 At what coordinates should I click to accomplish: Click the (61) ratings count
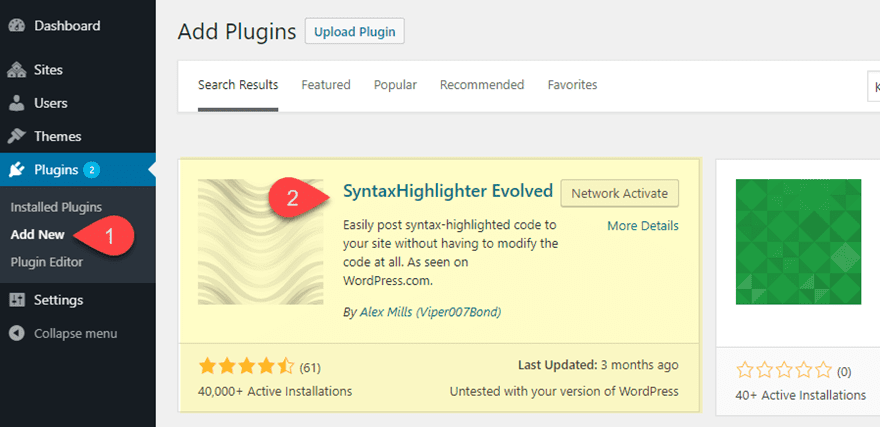coord(310,368)
